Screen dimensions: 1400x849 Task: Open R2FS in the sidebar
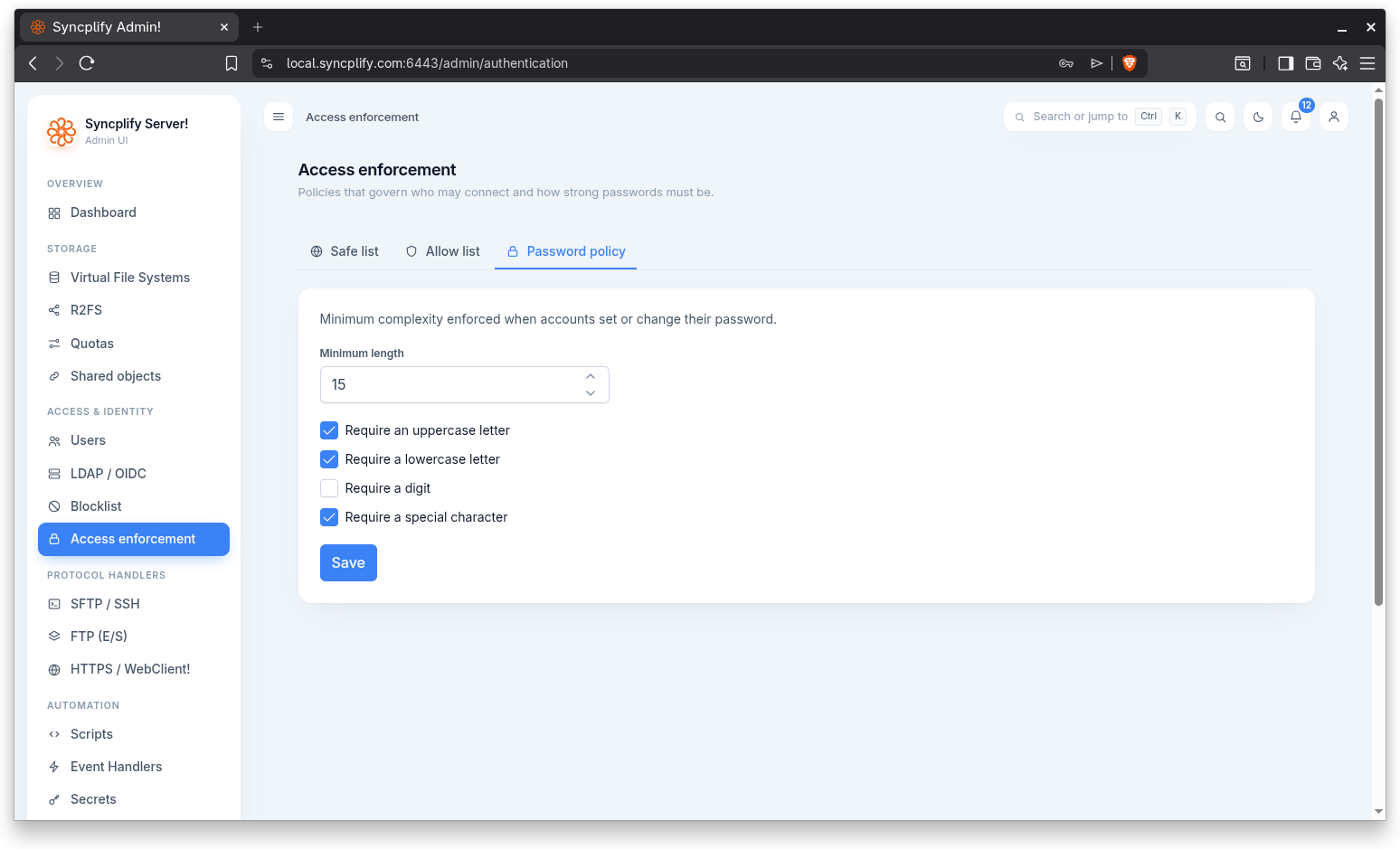[x=134, y=310]
